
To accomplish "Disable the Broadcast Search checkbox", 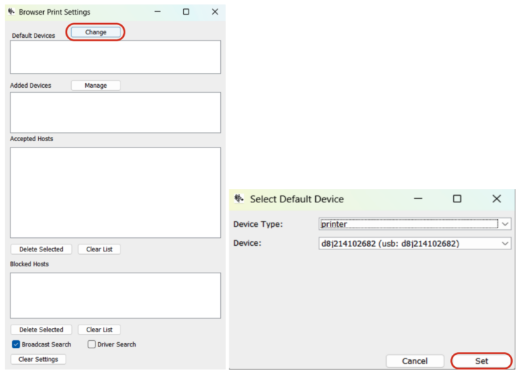I will click(16, 344).
